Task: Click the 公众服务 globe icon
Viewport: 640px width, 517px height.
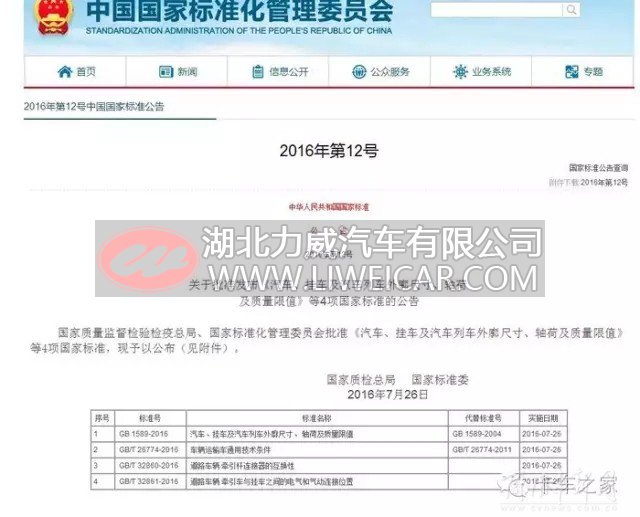Action: tap(359, 72)
